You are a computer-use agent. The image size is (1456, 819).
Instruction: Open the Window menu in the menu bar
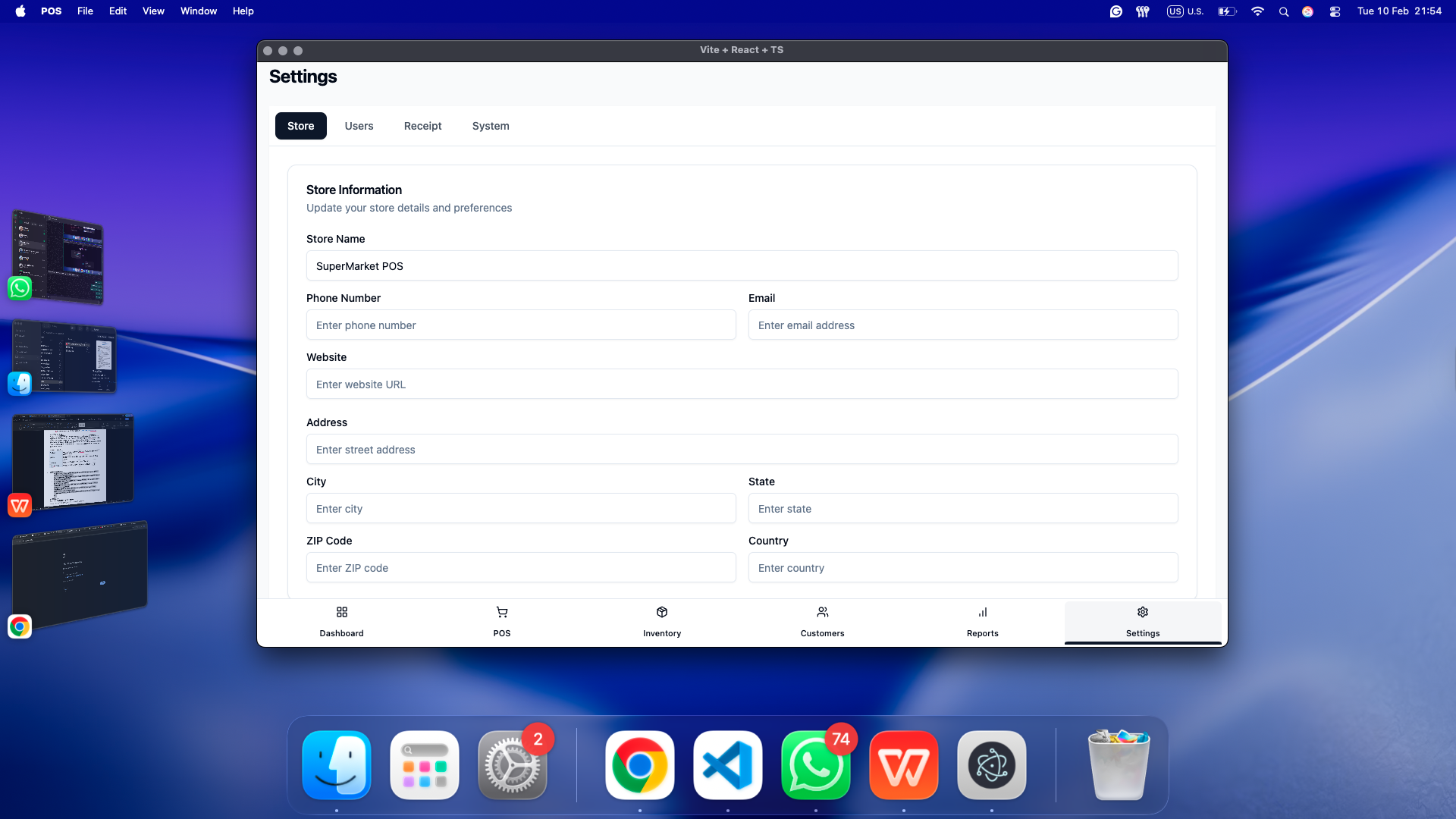[x=198, y=11]
